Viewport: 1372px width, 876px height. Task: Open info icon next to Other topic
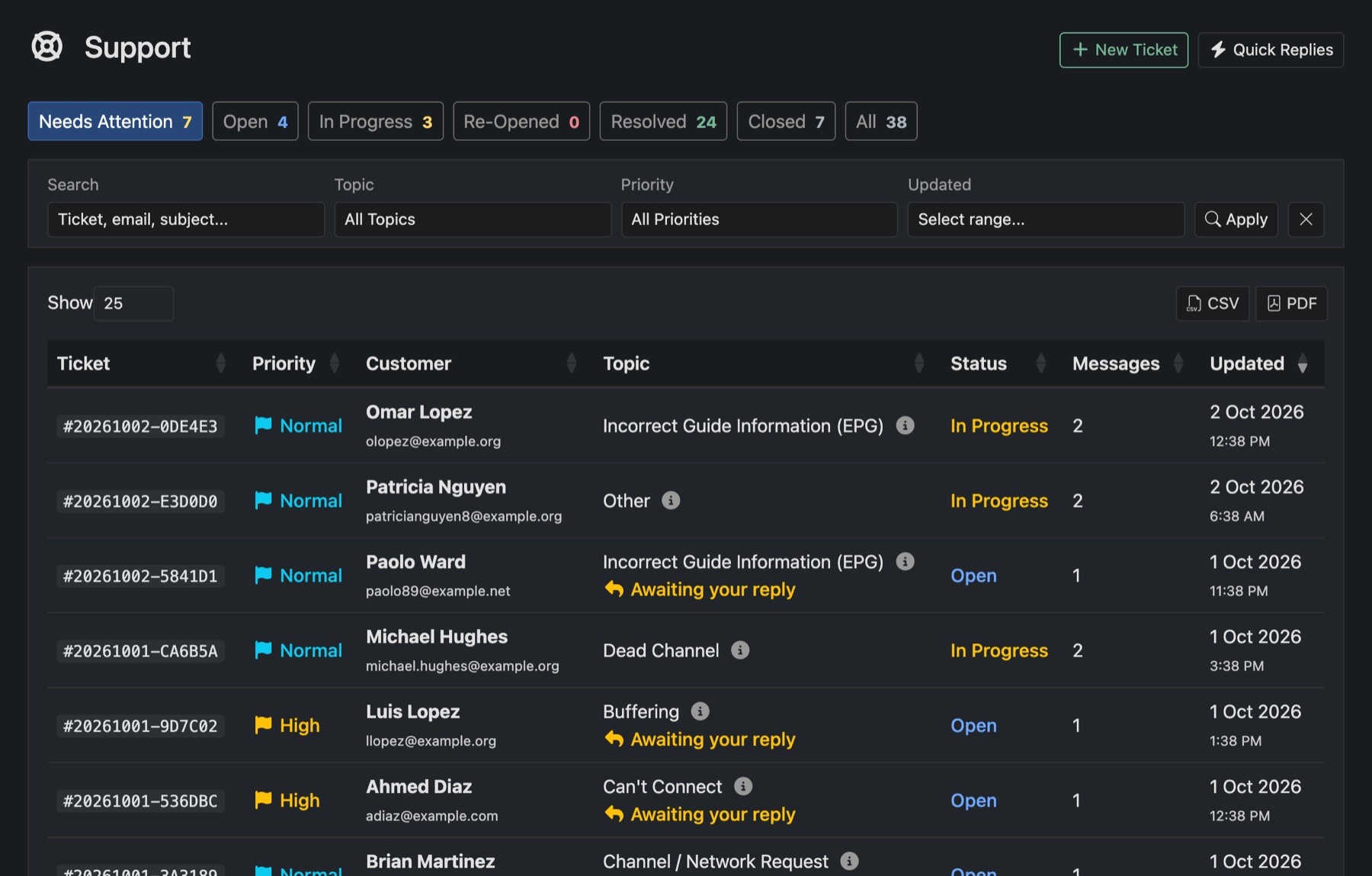[671, 500]
